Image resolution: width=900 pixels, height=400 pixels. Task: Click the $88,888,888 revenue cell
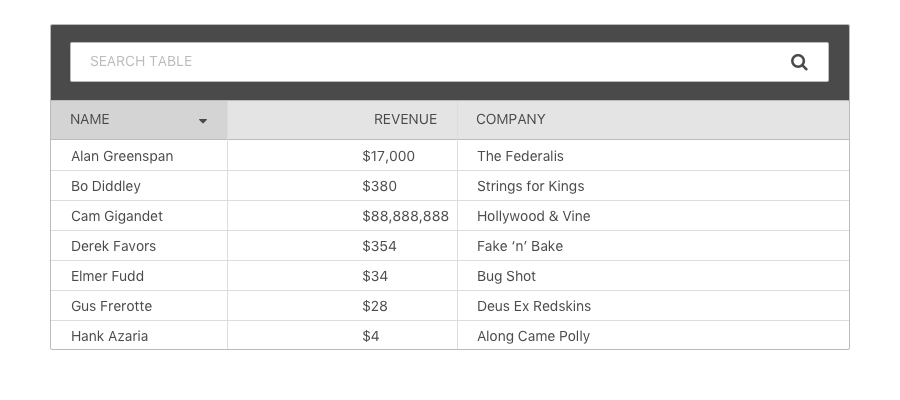tap(342, 216)
